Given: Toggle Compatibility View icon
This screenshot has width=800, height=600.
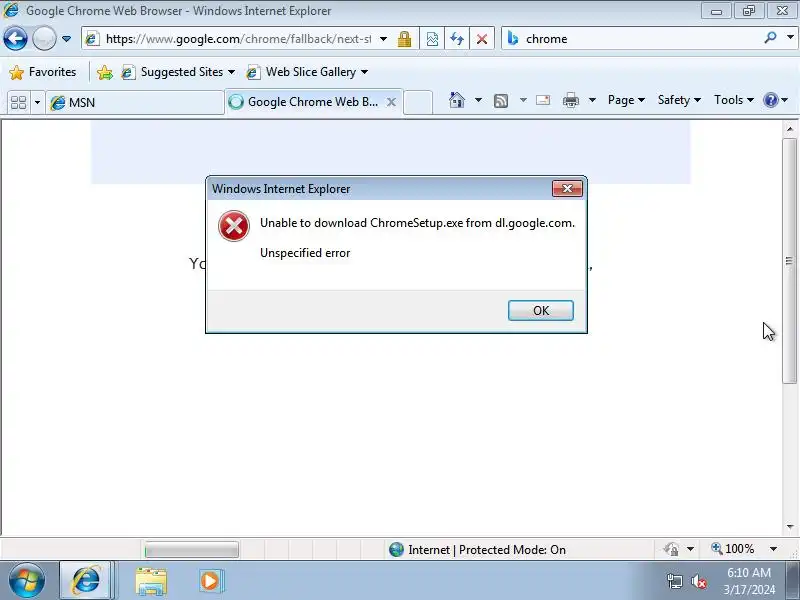Looking at the screenshot, I should 432,39.
